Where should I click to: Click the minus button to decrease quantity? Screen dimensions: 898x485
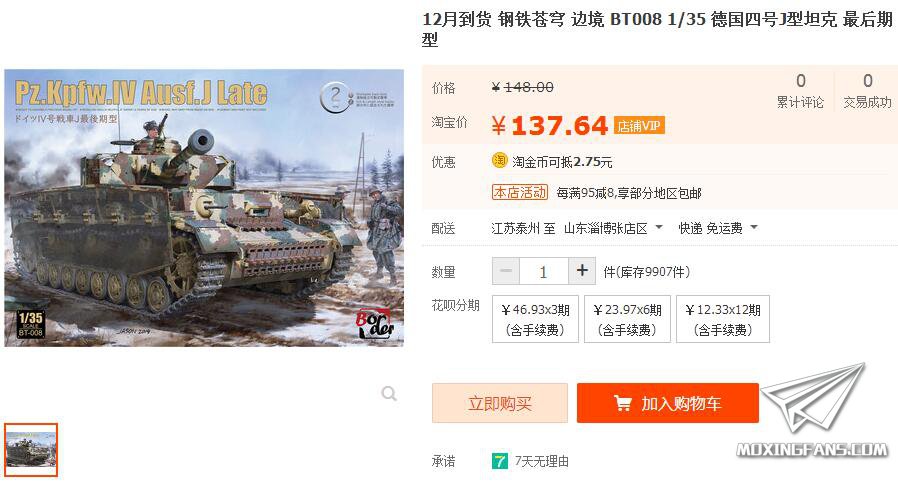[x=506, y=271]
